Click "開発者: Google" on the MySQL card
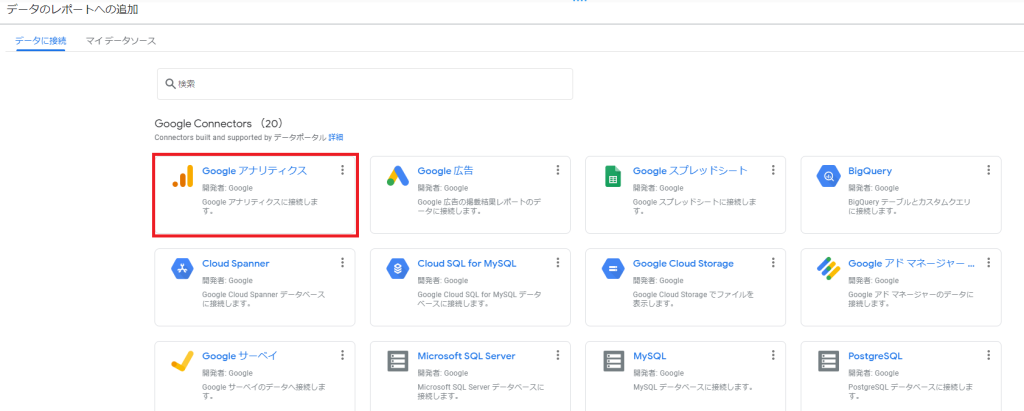Viewport: 1024px width, 411px height. pyautogui.click(x=658, y=373)
